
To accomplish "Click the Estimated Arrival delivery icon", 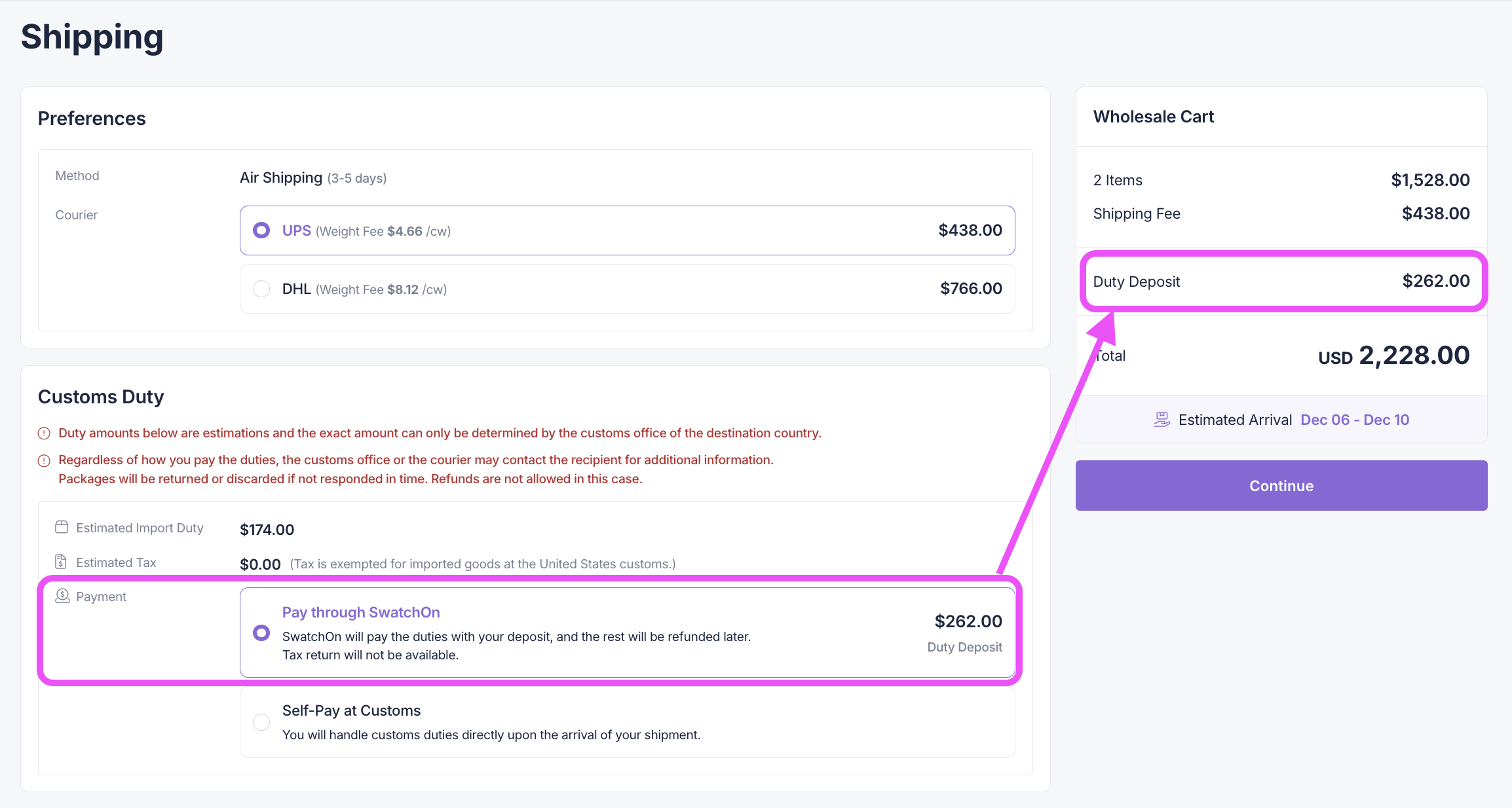I will [1162, 420].
